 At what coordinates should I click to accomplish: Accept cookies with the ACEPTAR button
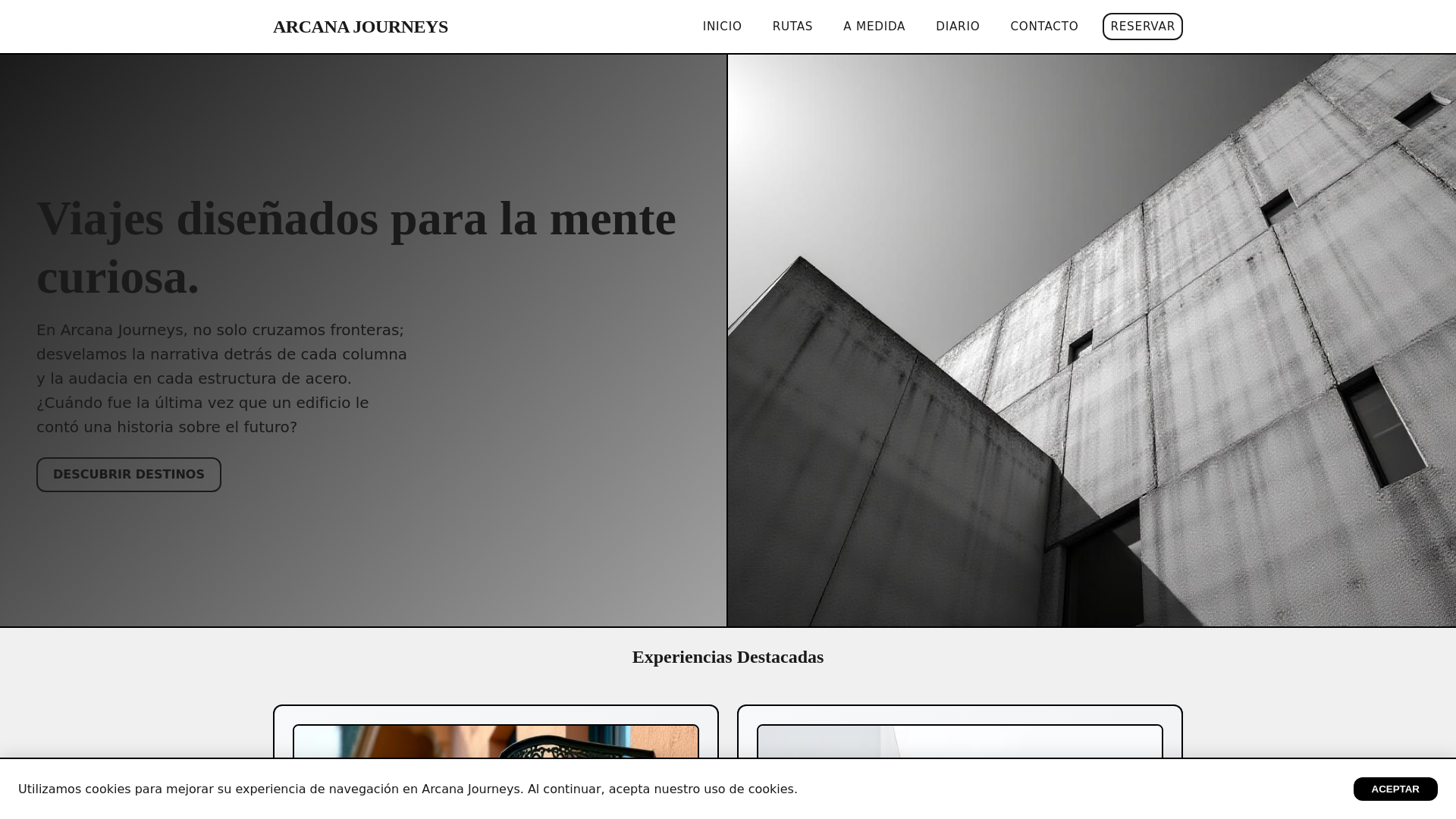point(1395,789)
